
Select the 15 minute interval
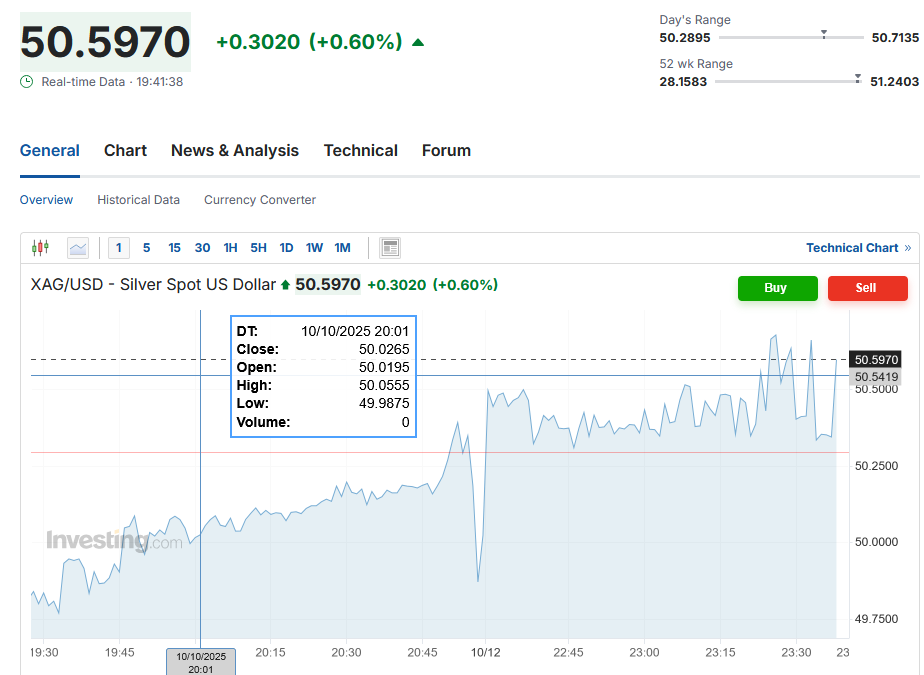(x=174, y=248)
